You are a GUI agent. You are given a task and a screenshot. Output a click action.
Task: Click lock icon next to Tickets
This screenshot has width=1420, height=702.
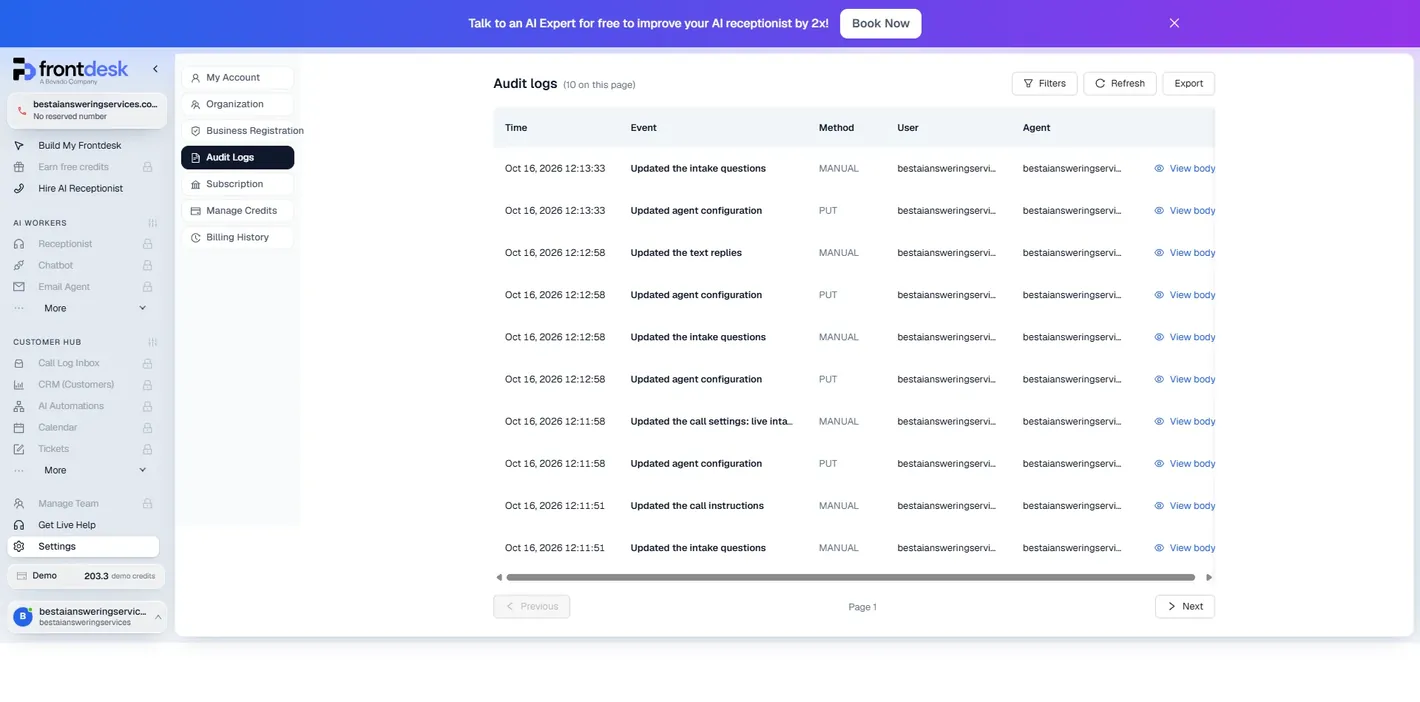pos(148,449)
